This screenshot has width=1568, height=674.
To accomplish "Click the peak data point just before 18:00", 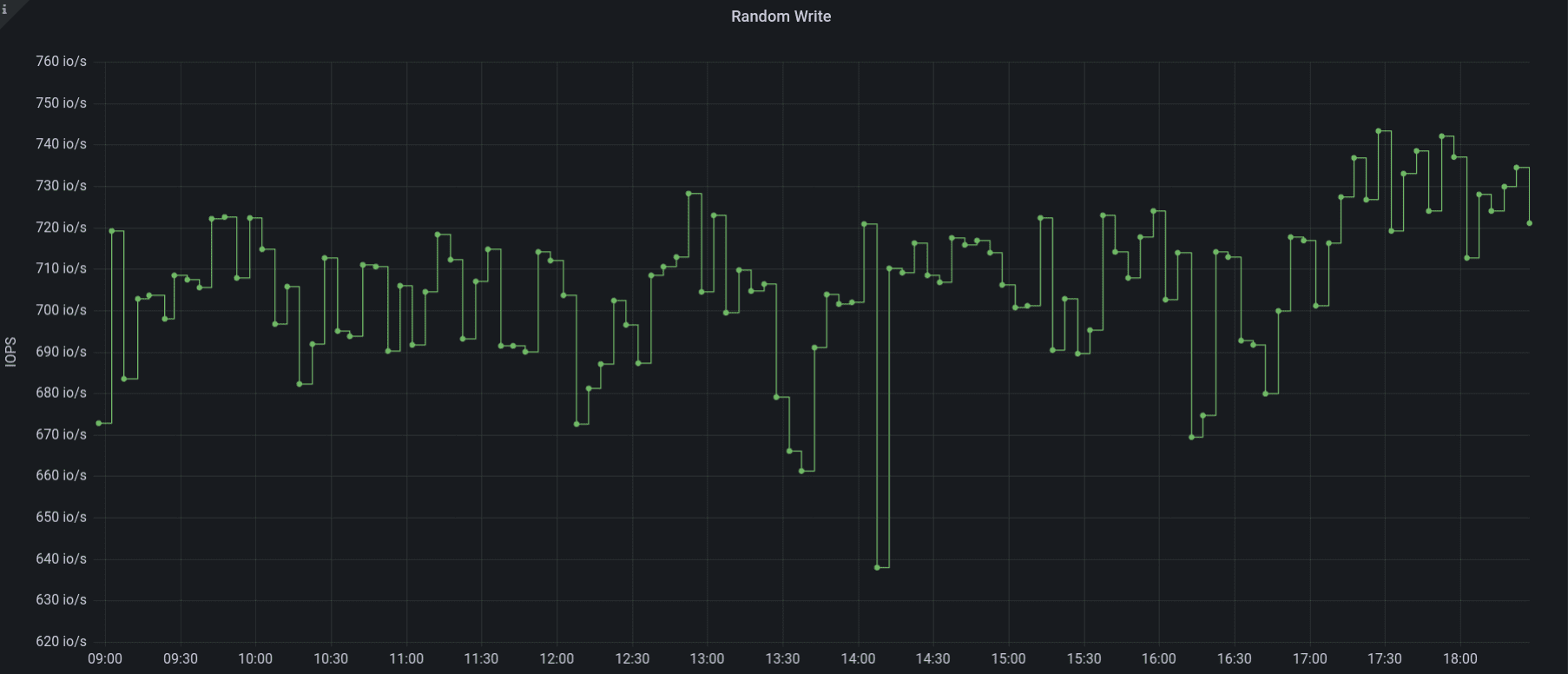I will tap(1441, 136).
